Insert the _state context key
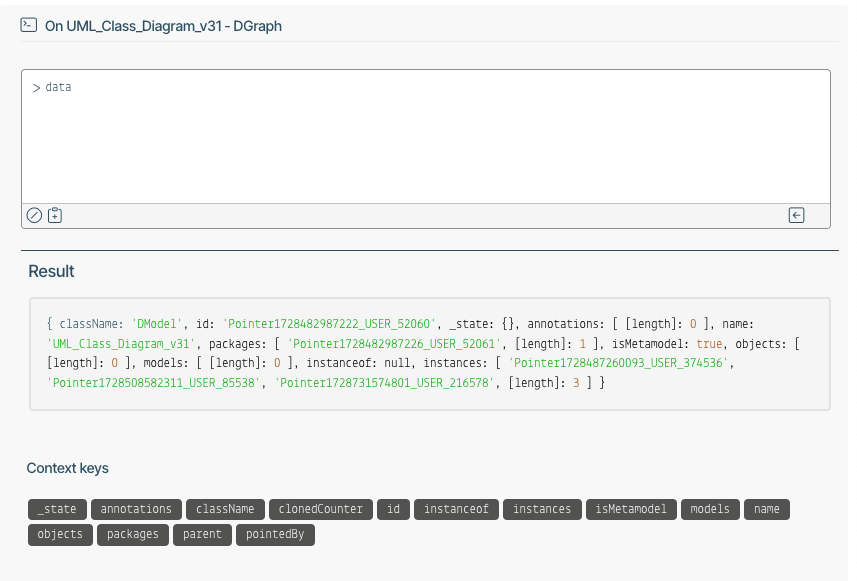This screenshot has width=857, height=581. pyautogui.click(x=57, y=509)
